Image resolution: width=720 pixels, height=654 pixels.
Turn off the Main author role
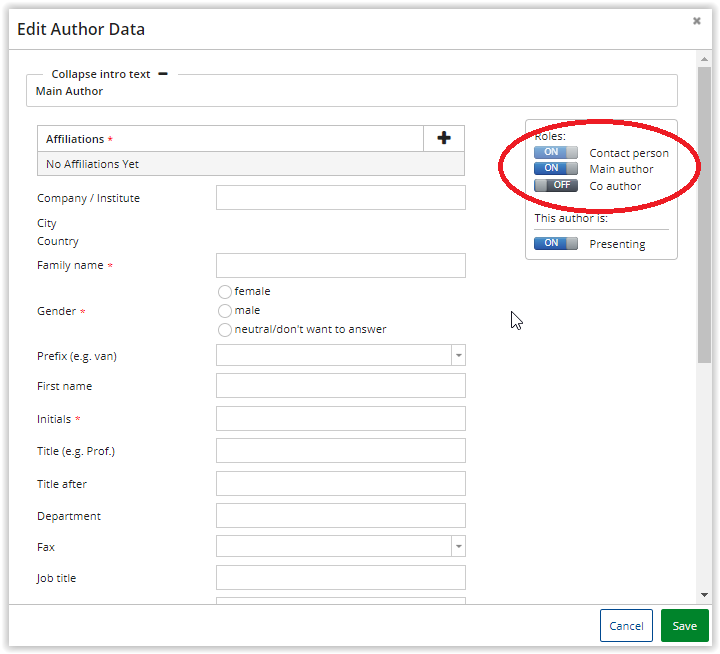(x=556, y=168)
